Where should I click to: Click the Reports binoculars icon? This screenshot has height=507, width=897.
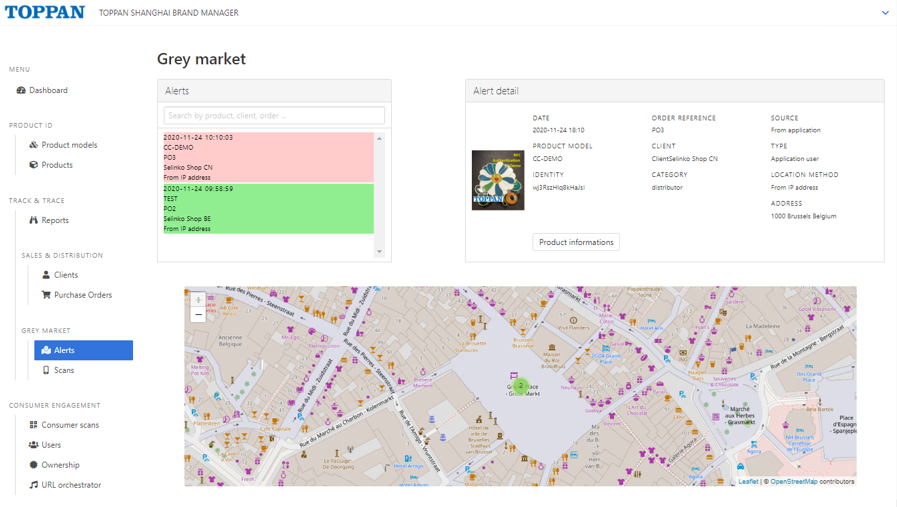(x=33, y=220)
